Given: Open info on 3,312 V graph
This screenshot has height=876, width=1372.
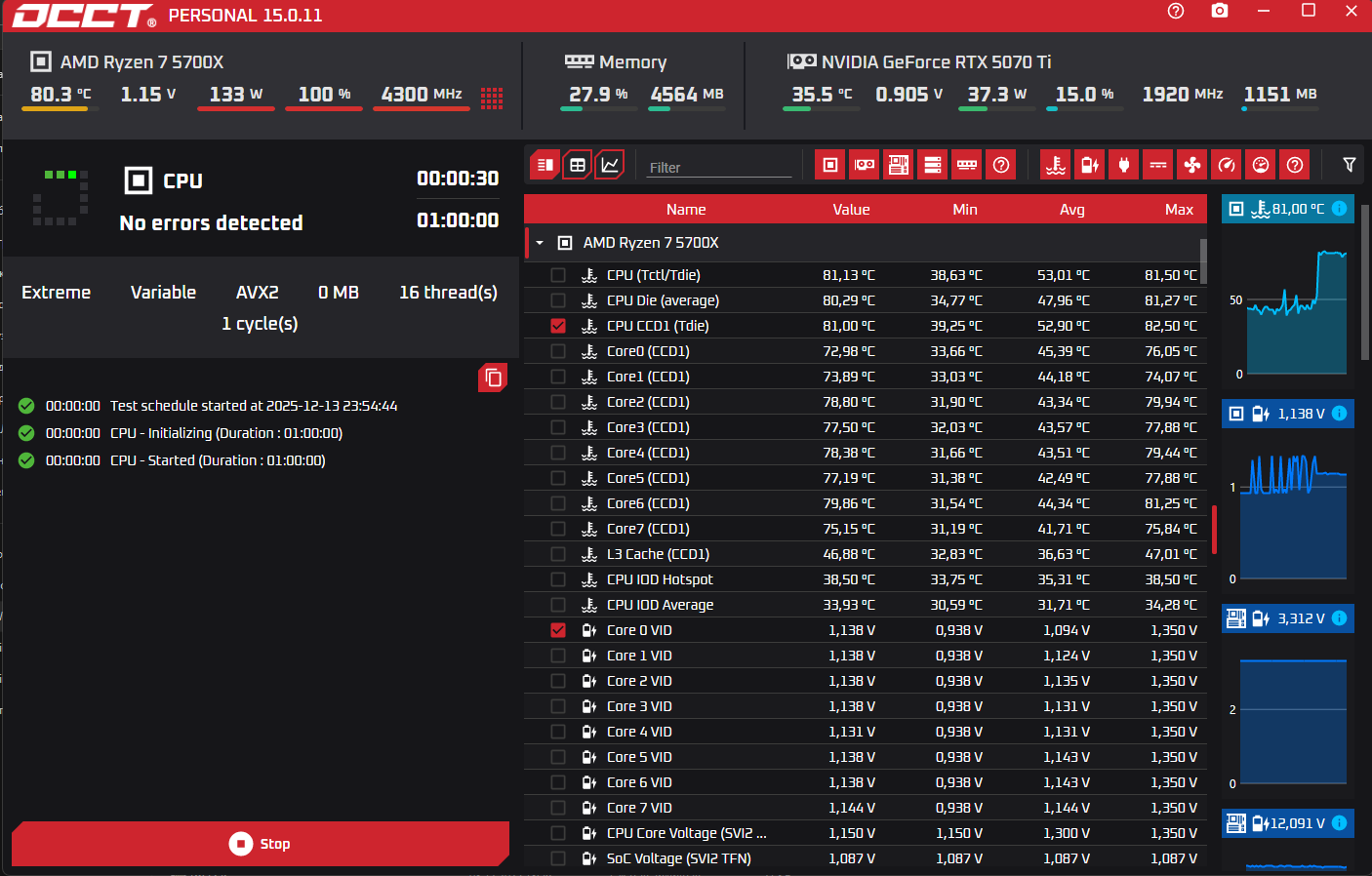Looking at the screenshot, I should coord(1340,617).
